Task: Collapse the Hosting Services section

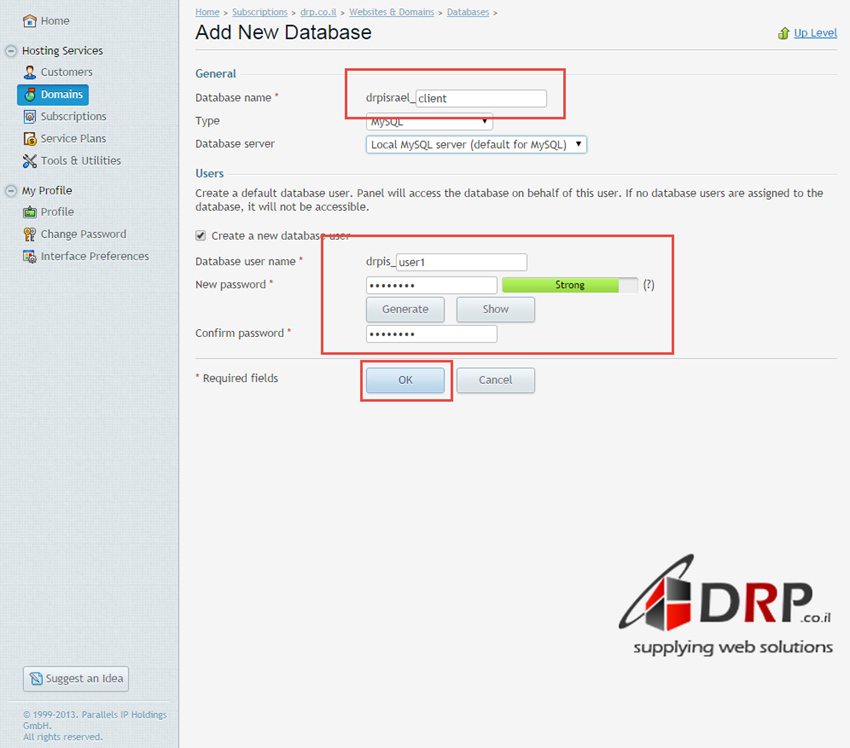Action: coord(11,51)
